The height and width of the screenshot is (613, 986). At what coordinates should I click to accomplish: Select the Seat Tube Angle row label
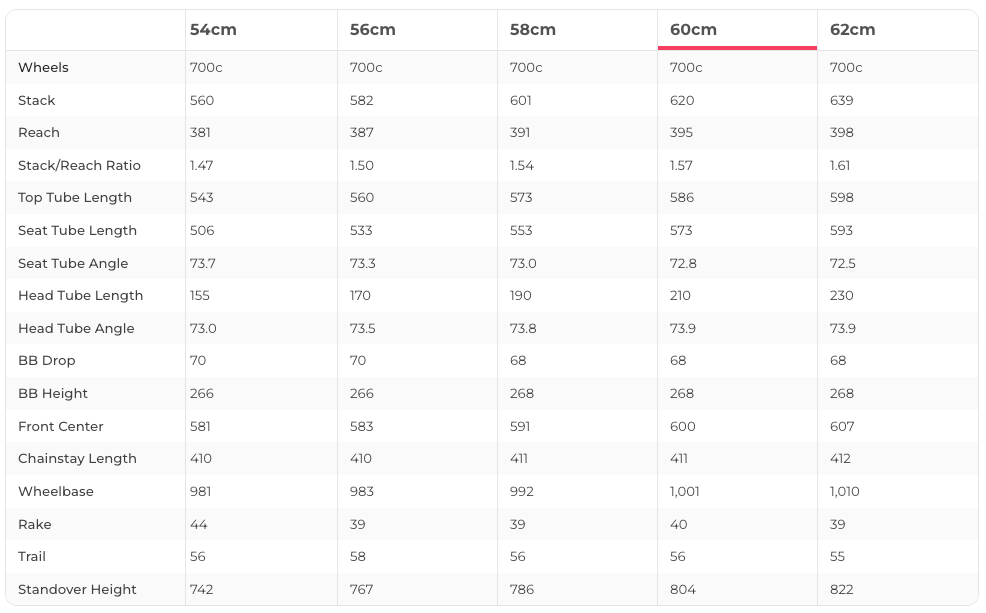pyautogui.click(x=73, y=264)
